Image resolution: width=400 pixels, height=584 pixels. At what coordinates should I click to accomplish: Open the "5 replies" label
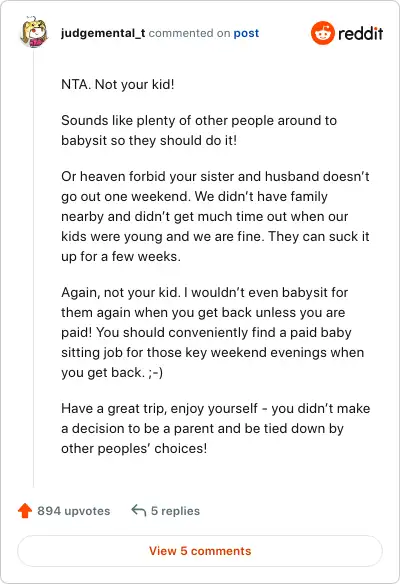click(x=175, y=511)
